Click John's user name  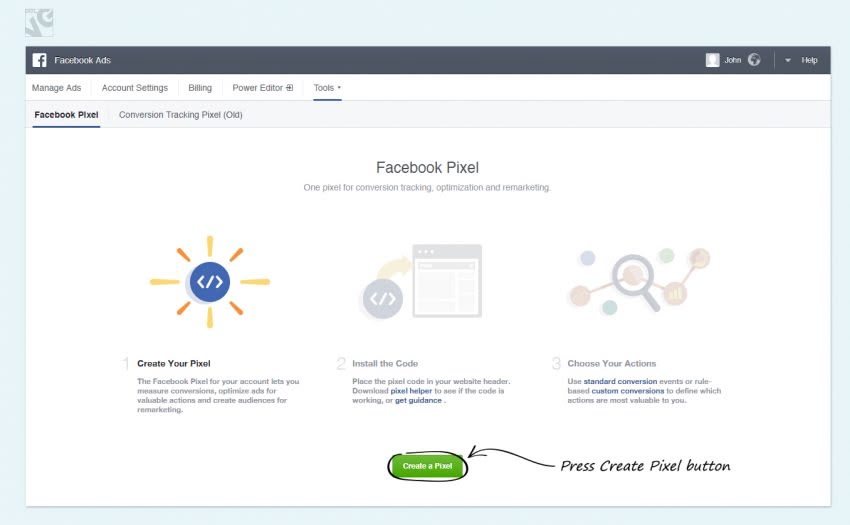(x=732, y=60)
